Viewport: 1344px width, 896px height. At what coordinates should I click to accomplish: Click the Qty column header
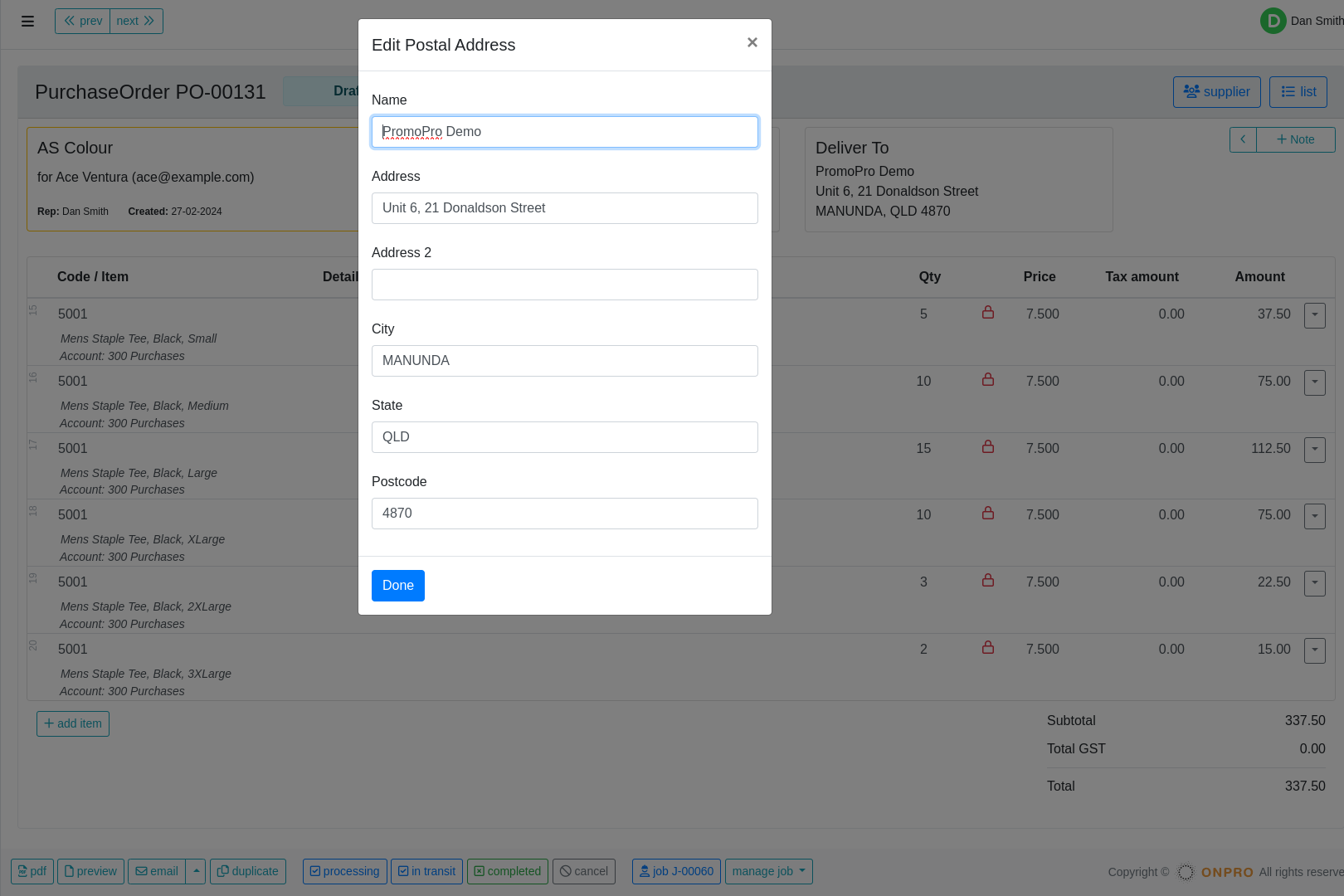pos(930,277)
